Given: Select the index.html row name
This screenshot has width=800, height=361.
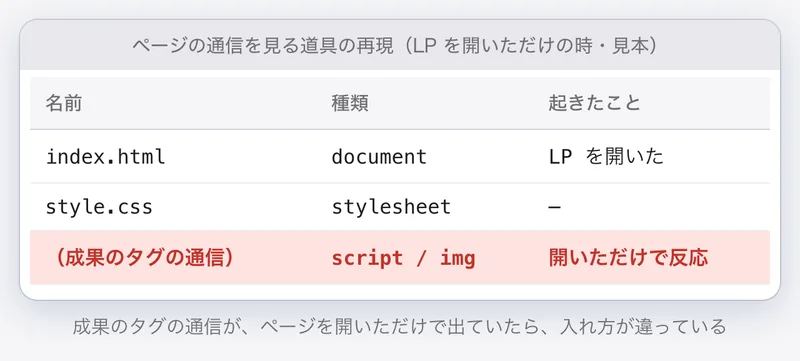Looking at the screenshot, I should tap(106, 157).
